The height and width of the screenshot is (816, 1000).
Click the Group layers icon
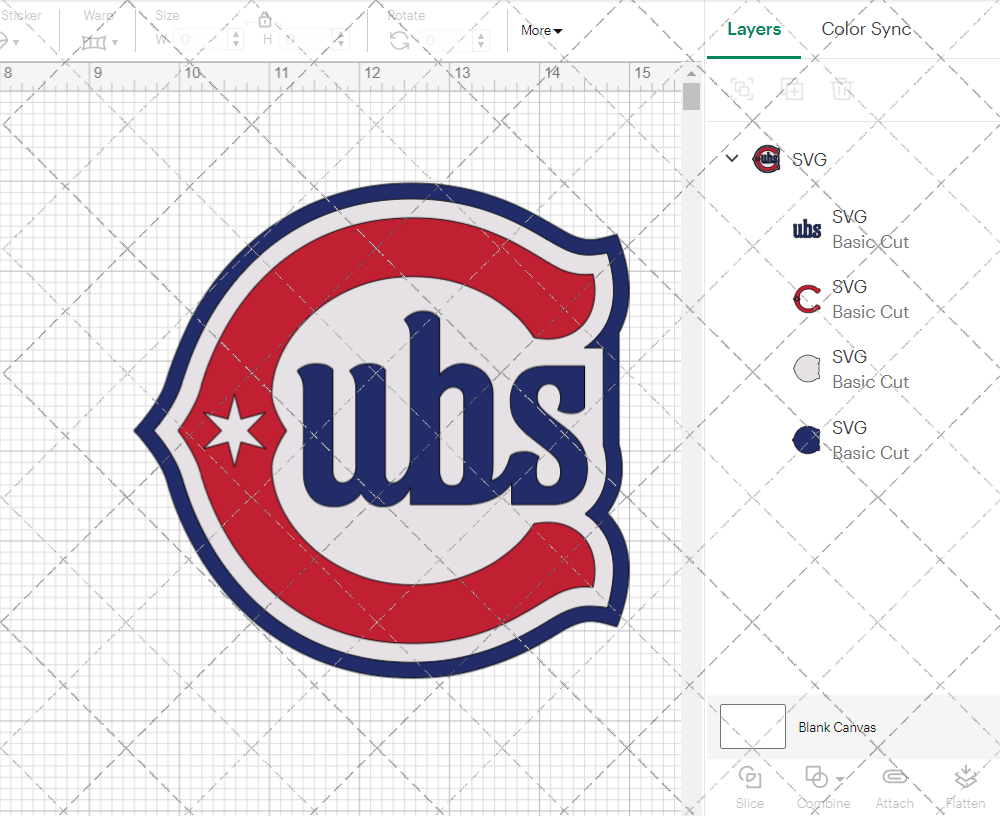742,89
